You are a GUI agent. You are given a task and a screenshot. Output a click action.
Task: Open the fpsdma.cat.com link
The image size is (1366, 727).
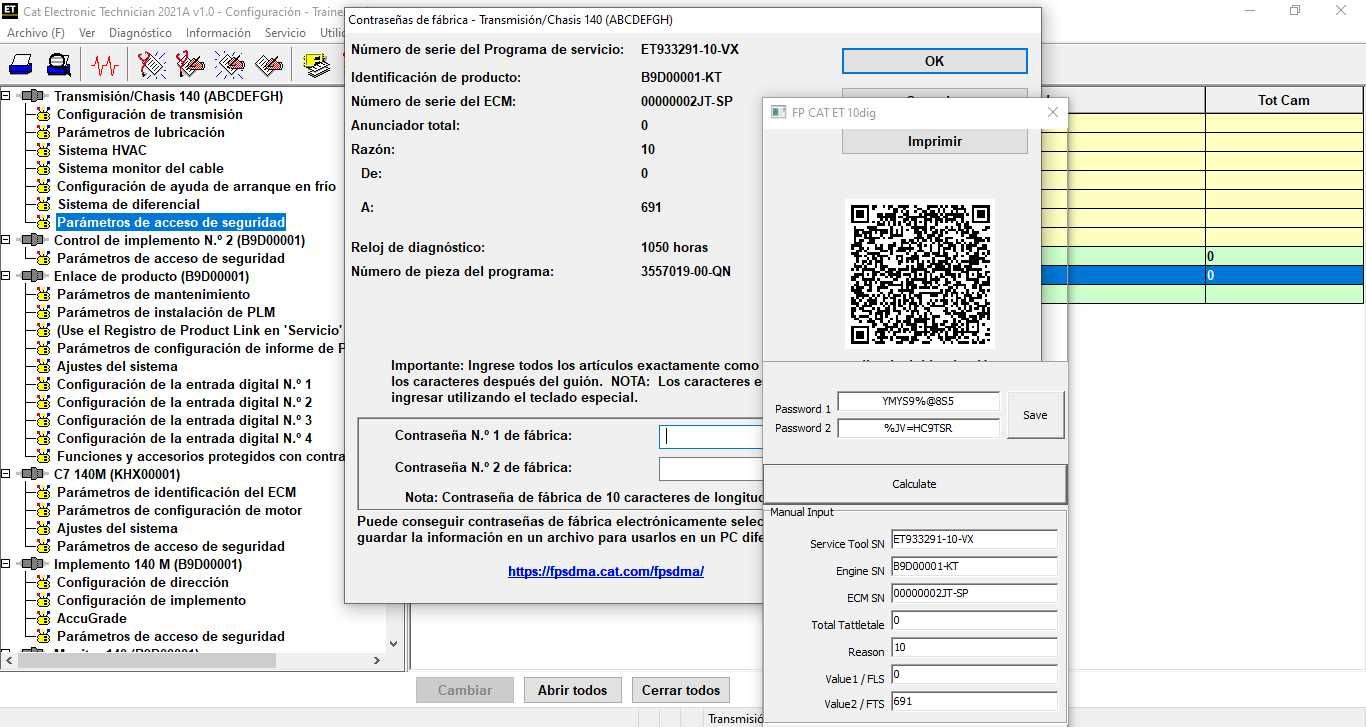(606, 571)
